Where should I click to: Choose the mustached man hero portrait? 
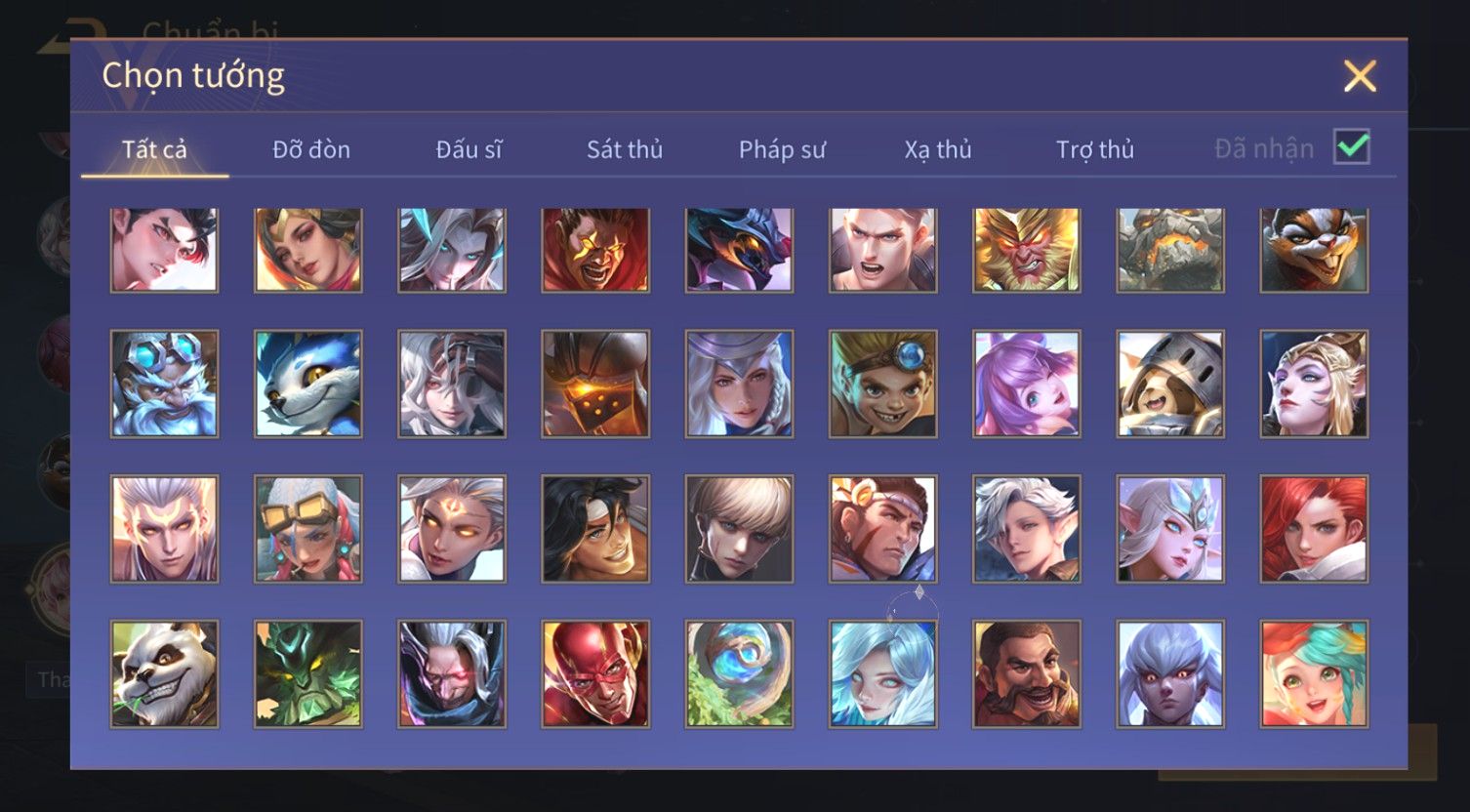coord(1027,674)
